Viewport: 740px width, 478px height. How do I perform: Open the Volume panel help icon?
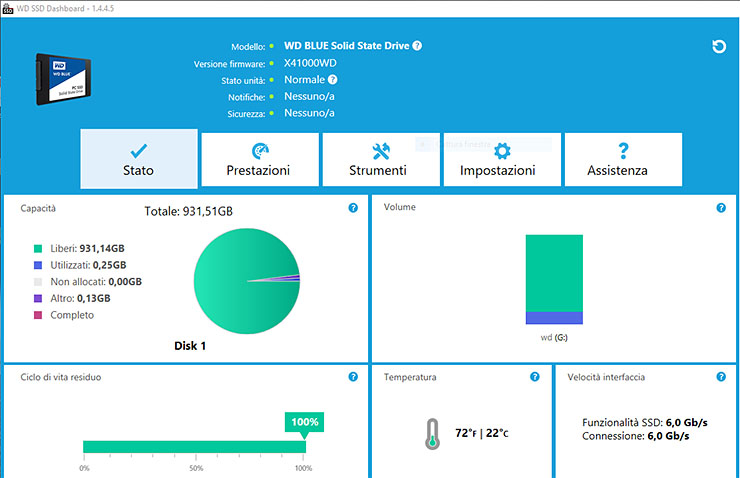721,208
